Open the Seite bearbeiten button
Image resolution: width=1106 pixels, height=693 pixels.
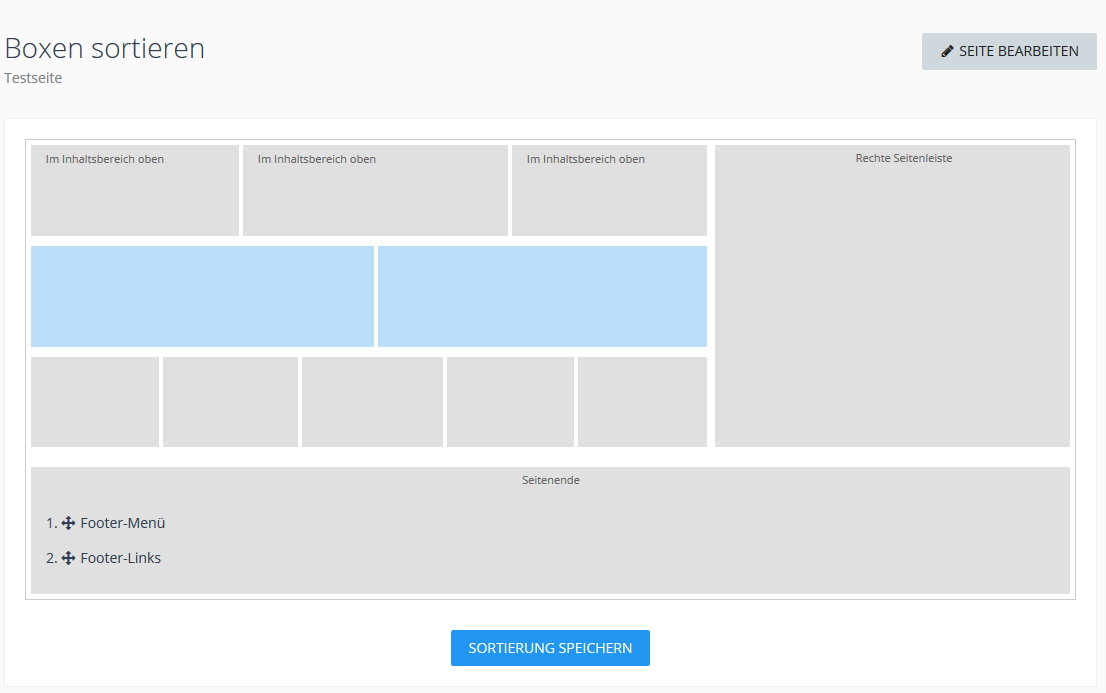pos(1009,51)
